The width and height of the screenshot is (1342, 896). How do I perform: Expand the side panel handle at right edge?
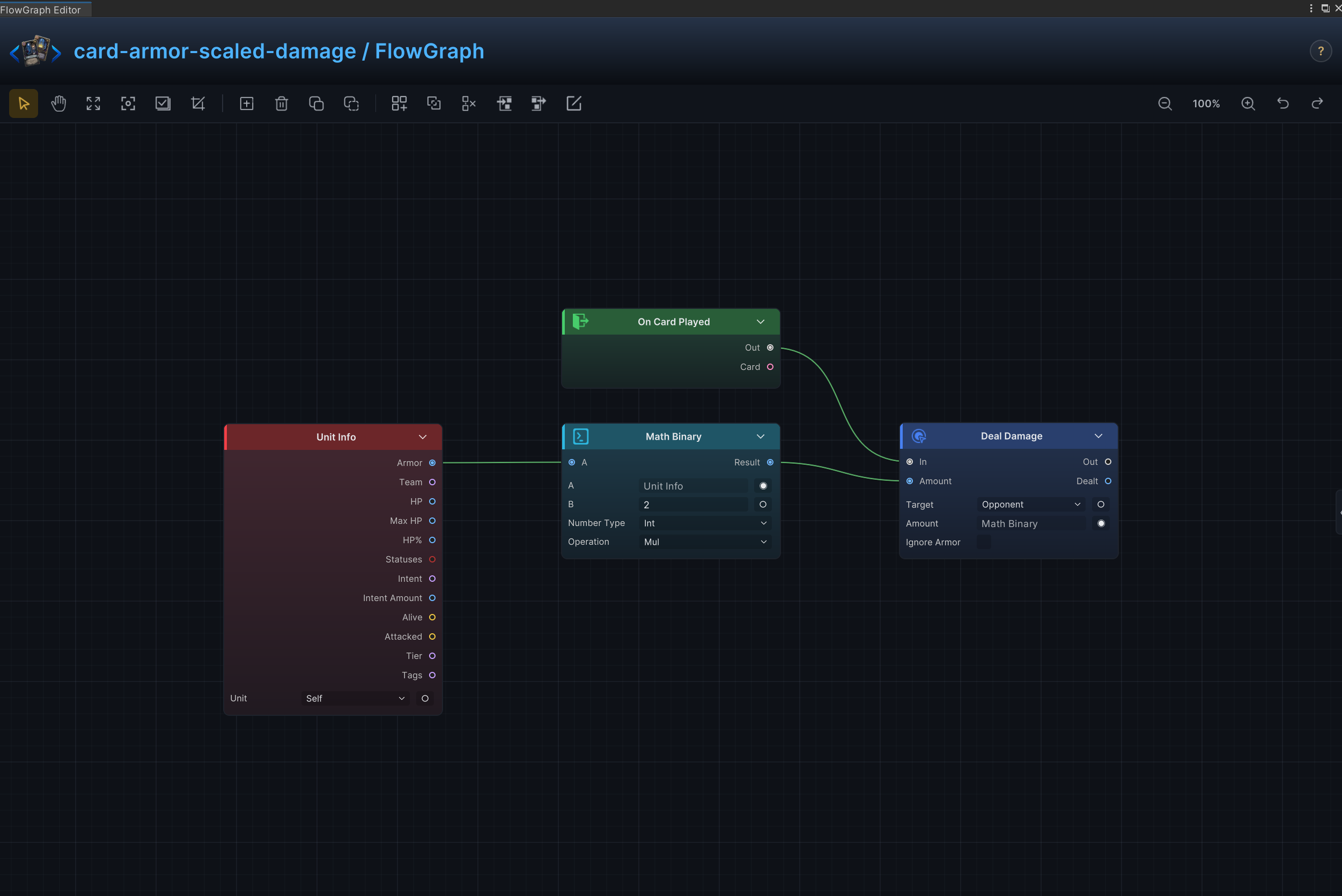[x=1339, y=512]
